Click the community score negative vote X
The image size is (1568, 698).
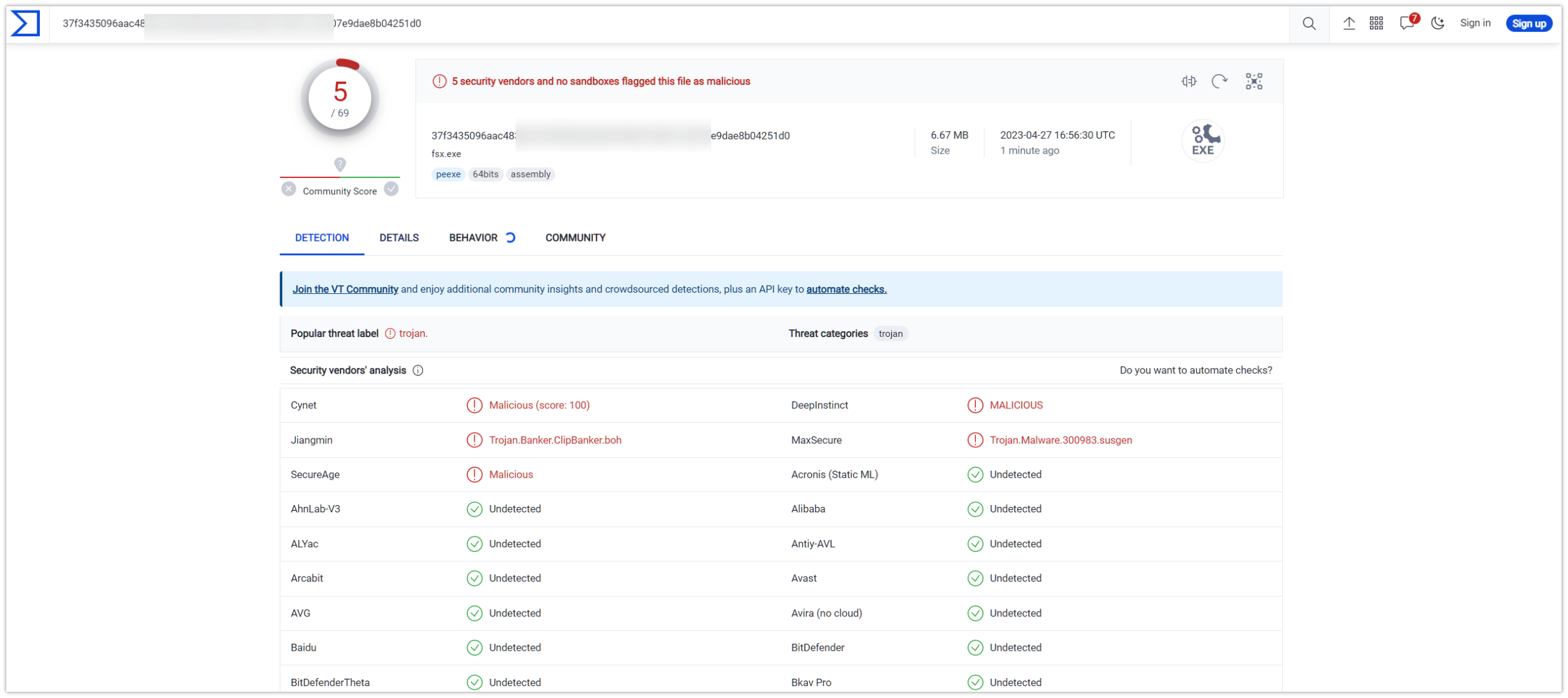(288, 189)
